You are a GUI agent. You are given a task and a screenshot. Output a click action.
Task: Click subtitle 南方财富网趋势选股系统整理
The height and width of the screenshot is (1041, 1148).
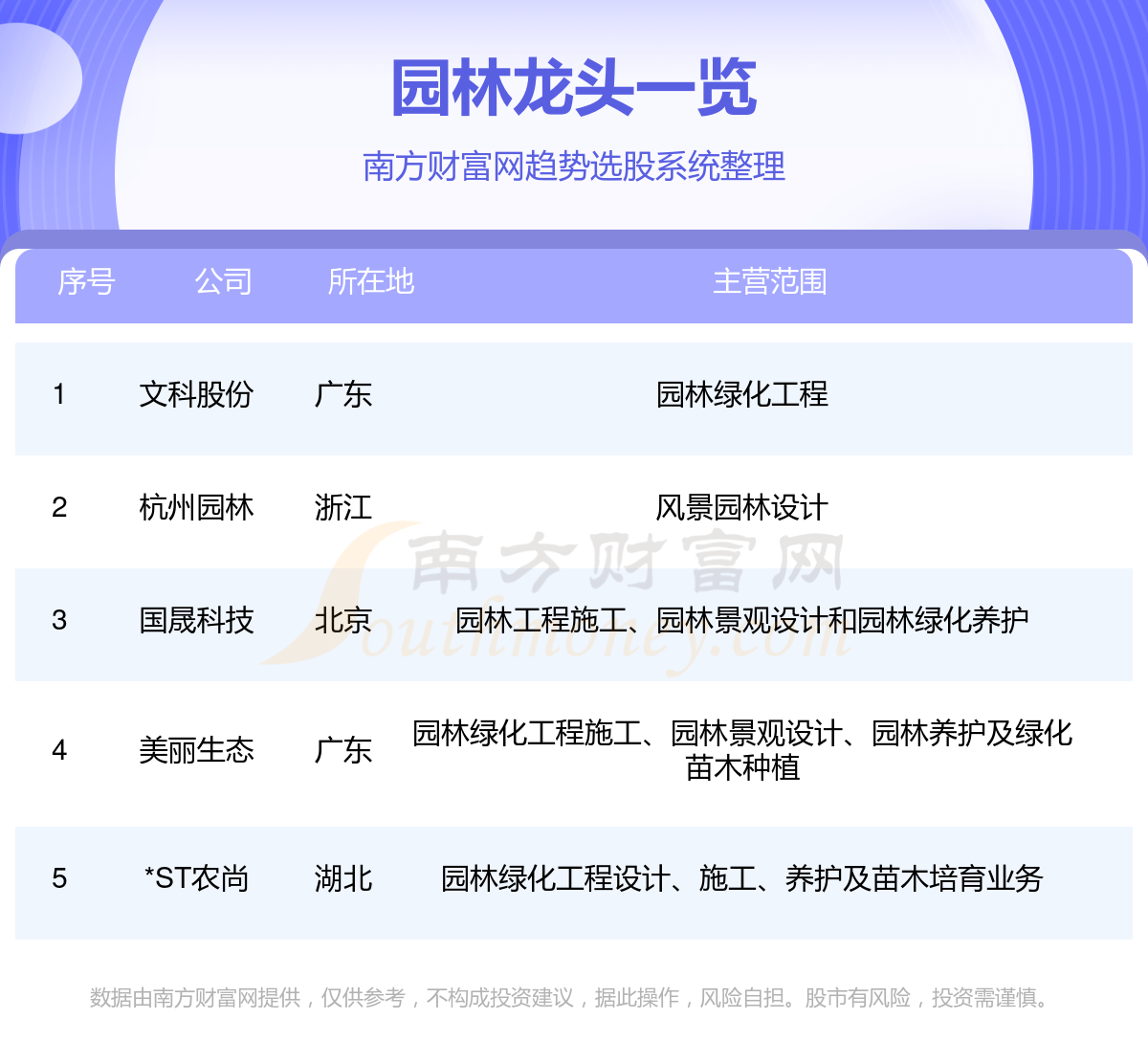click(x=574, y=166)
